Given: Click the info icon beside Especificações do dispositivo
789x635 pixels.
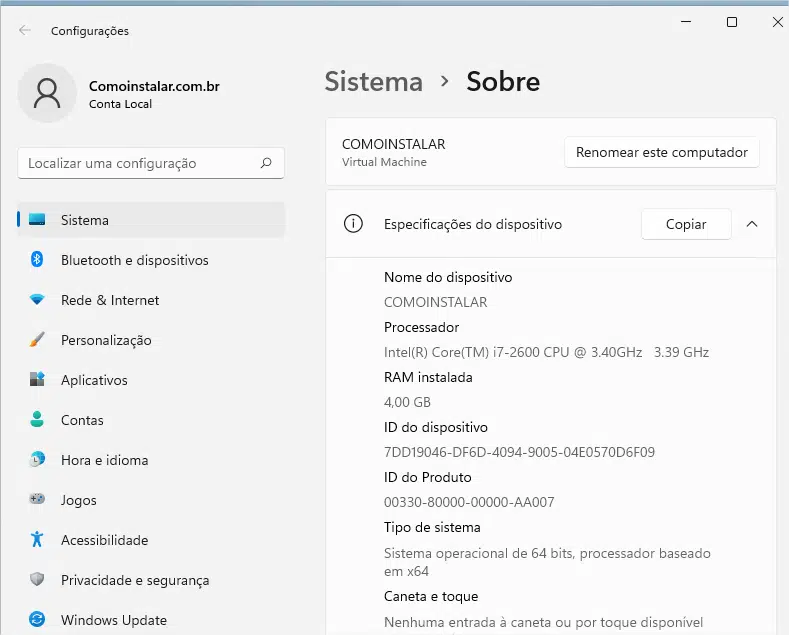Looking at the screenshot, I should 353,223.
